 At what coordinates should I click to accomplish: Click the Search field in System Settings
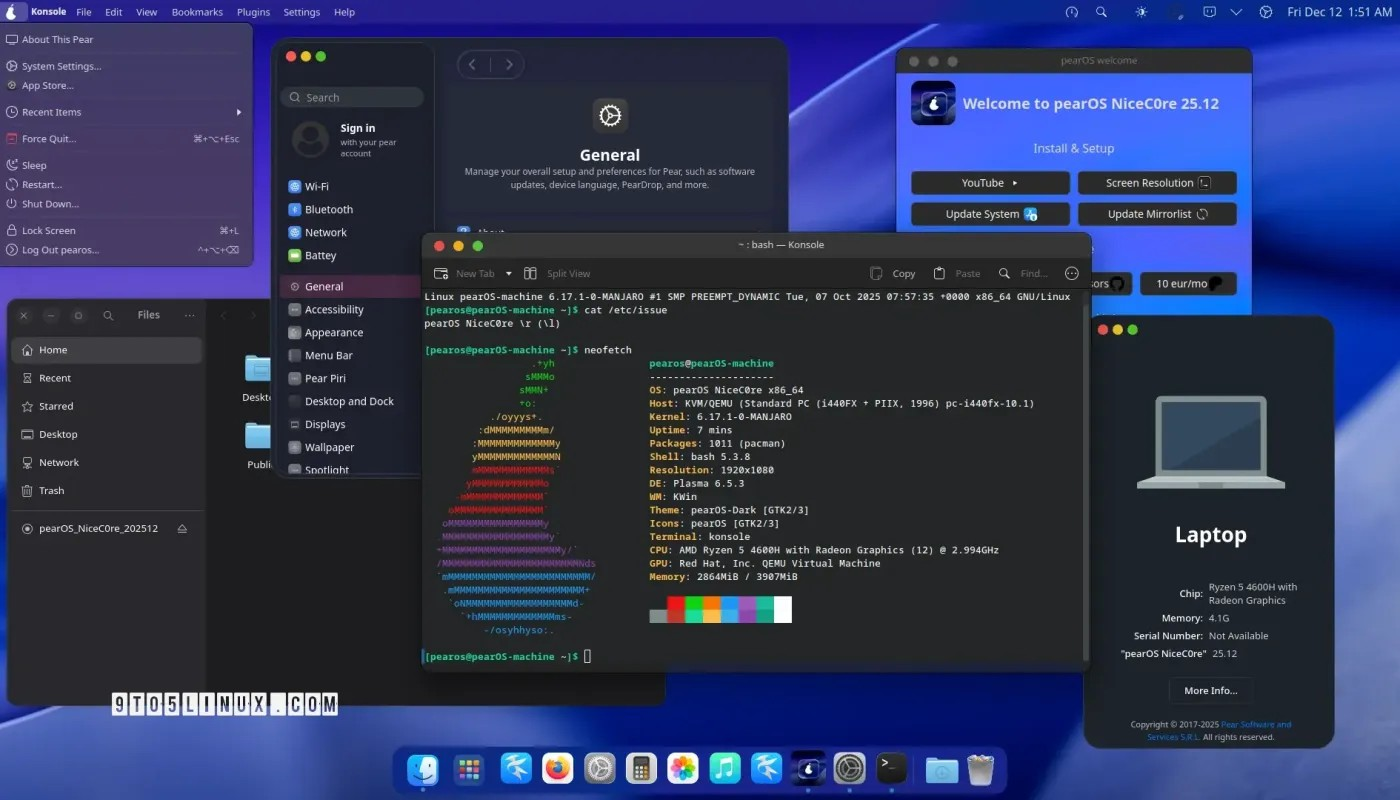352,98
